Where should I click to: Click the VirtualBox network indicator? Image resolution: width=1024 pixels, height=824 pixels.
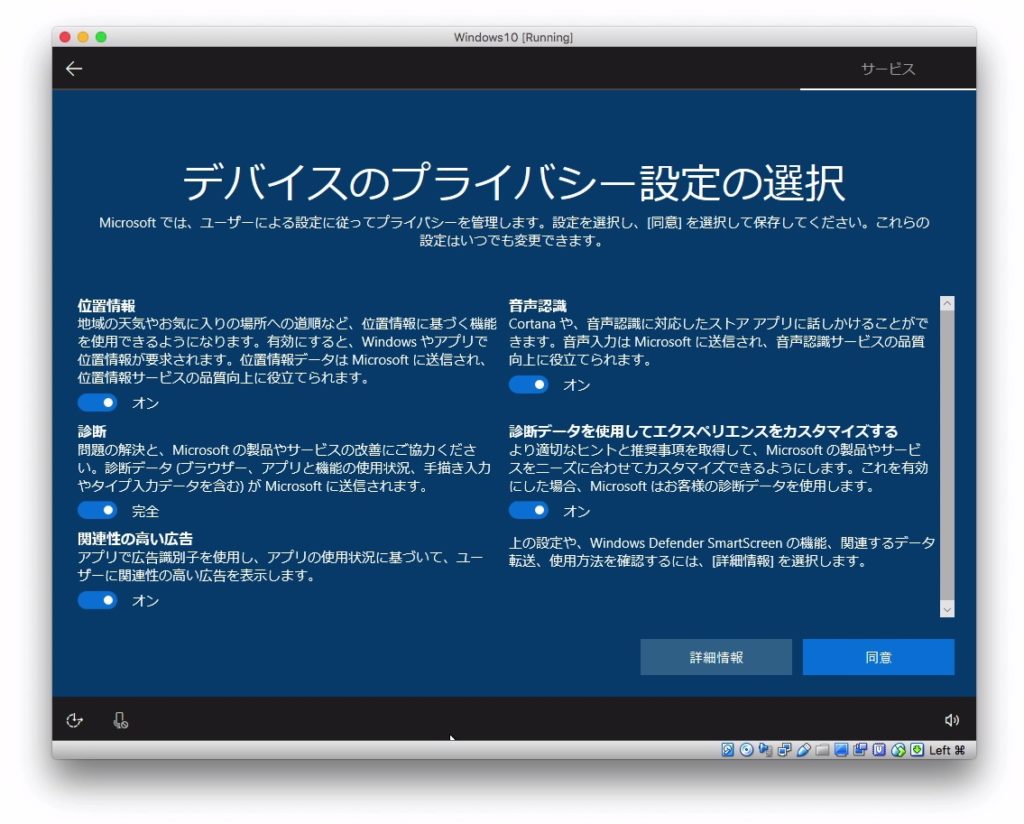(784, 750)
